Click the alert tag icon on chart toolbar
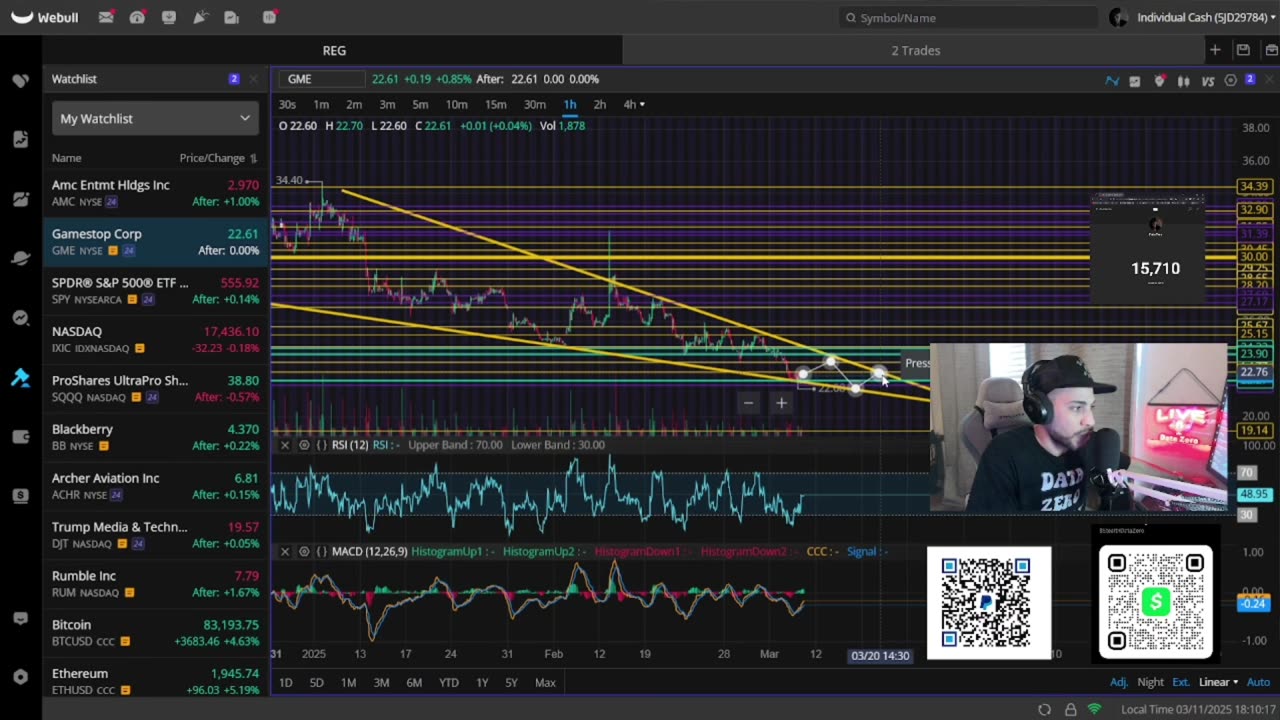The width and height of the screenshot is (1280, 720). pyautogui.click(x=1160, y=81)
